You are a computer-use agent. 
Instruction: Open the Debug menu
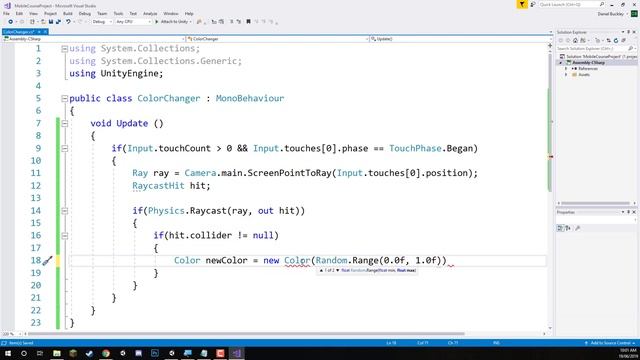[85, 13]
